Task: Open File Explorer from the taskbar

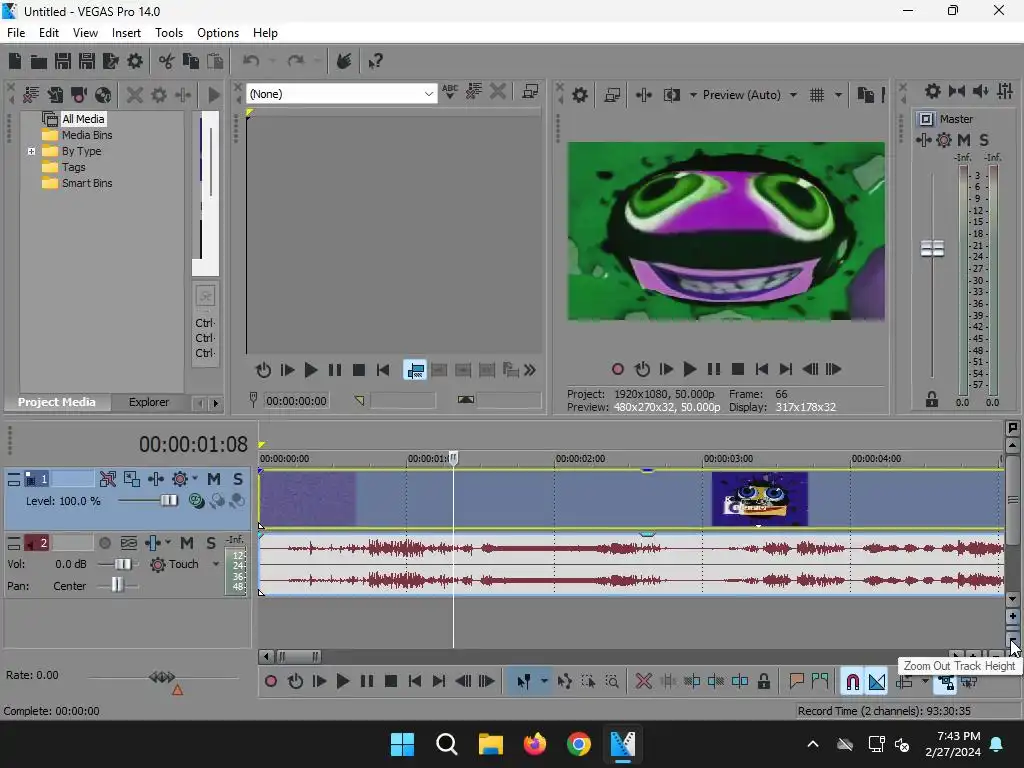Action: click(490, 744)
